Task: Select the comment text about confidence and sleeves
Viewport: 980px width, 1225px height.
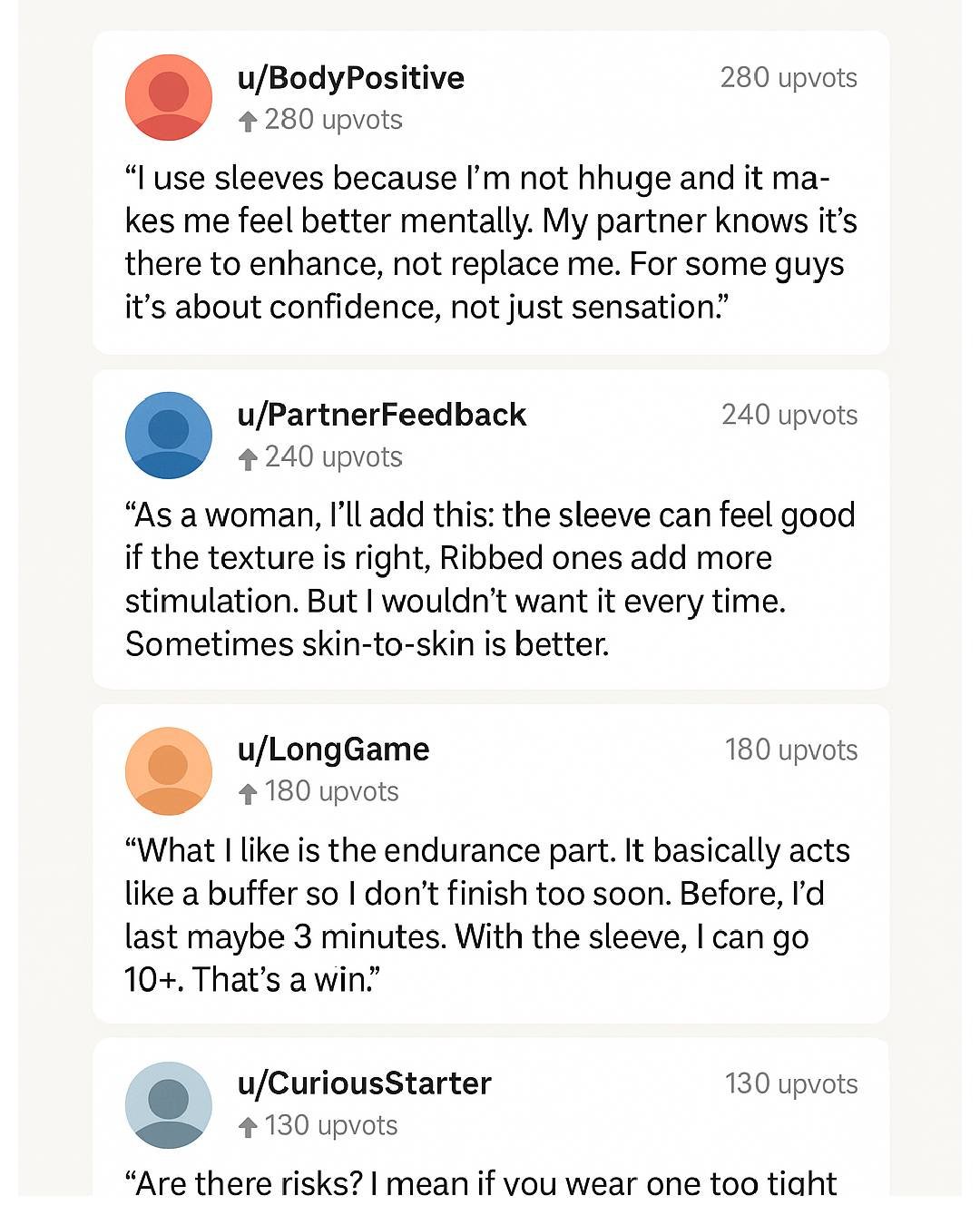Action: [x=490, y=242]
